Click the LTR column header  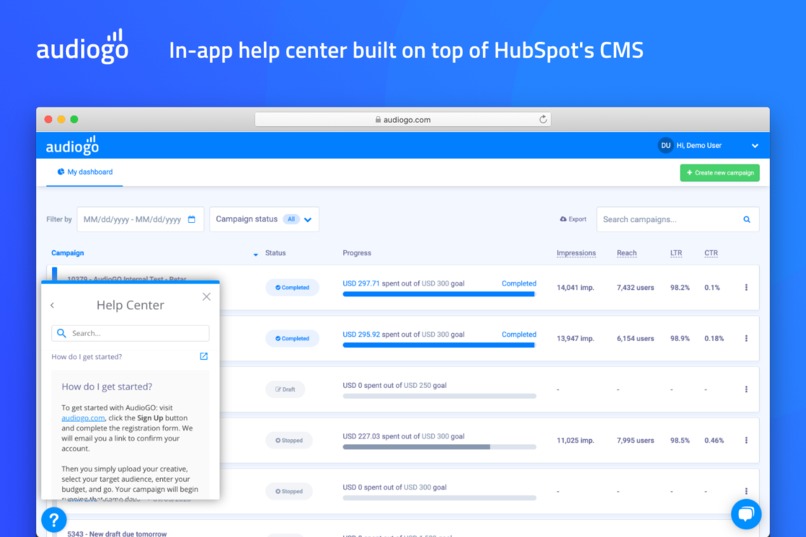click(x=676, y=253)
